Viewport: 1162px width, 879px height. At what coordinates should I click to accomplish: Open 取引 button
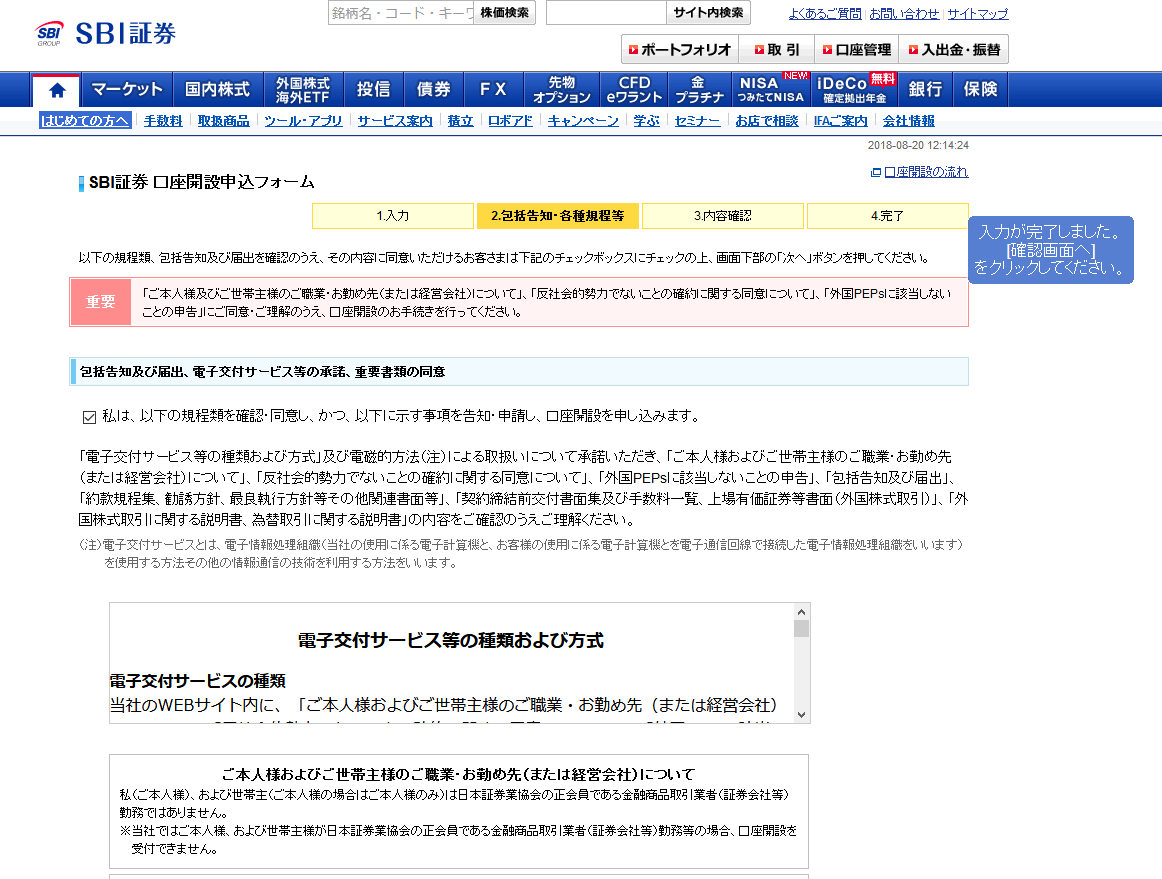777,50
